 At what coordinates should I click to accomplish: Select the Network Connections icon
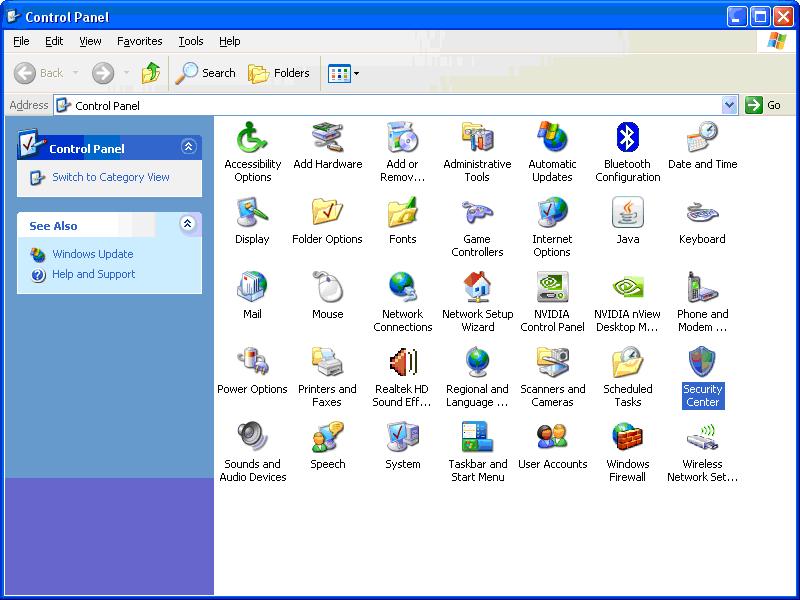(403, 302)
